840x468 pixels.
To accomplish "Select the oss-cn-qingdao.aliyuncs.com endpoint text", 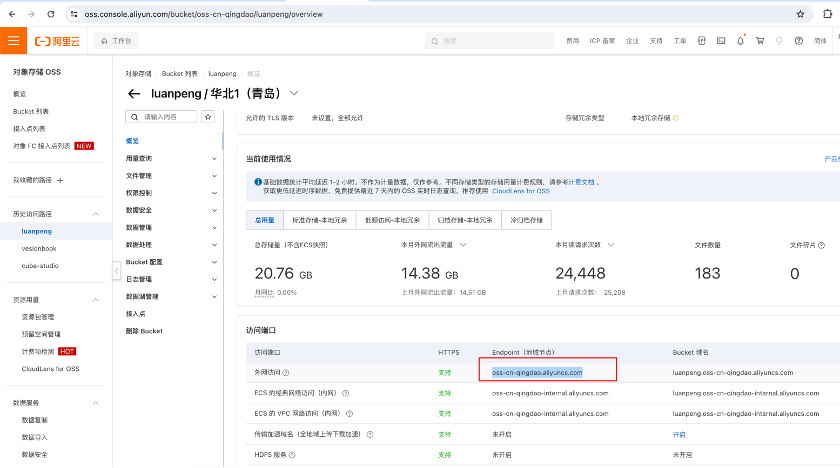I will click(x=537, y=372).
